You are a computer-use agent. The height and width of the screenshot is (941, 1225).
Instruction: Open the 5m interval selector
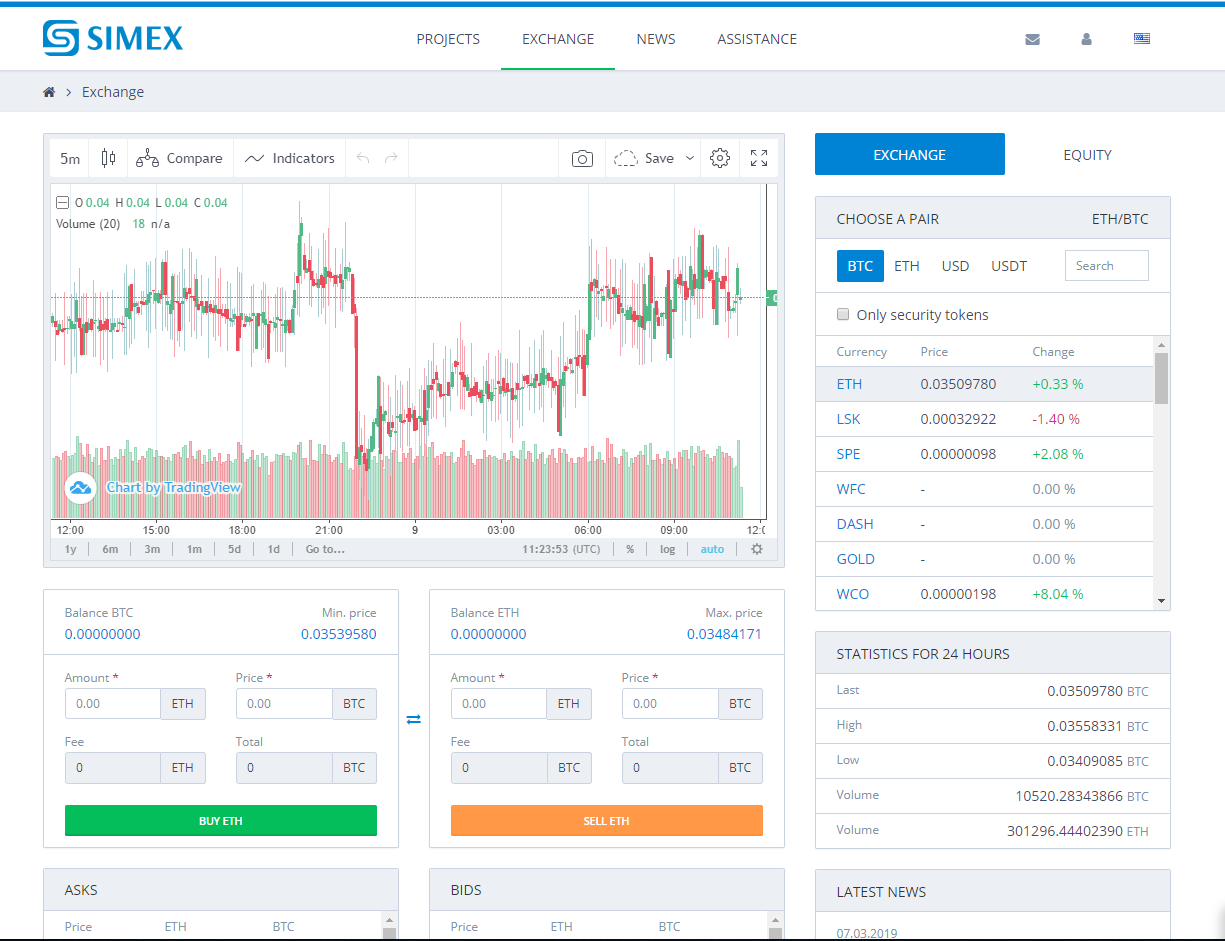pyautogui.click(x=70, y=158)
